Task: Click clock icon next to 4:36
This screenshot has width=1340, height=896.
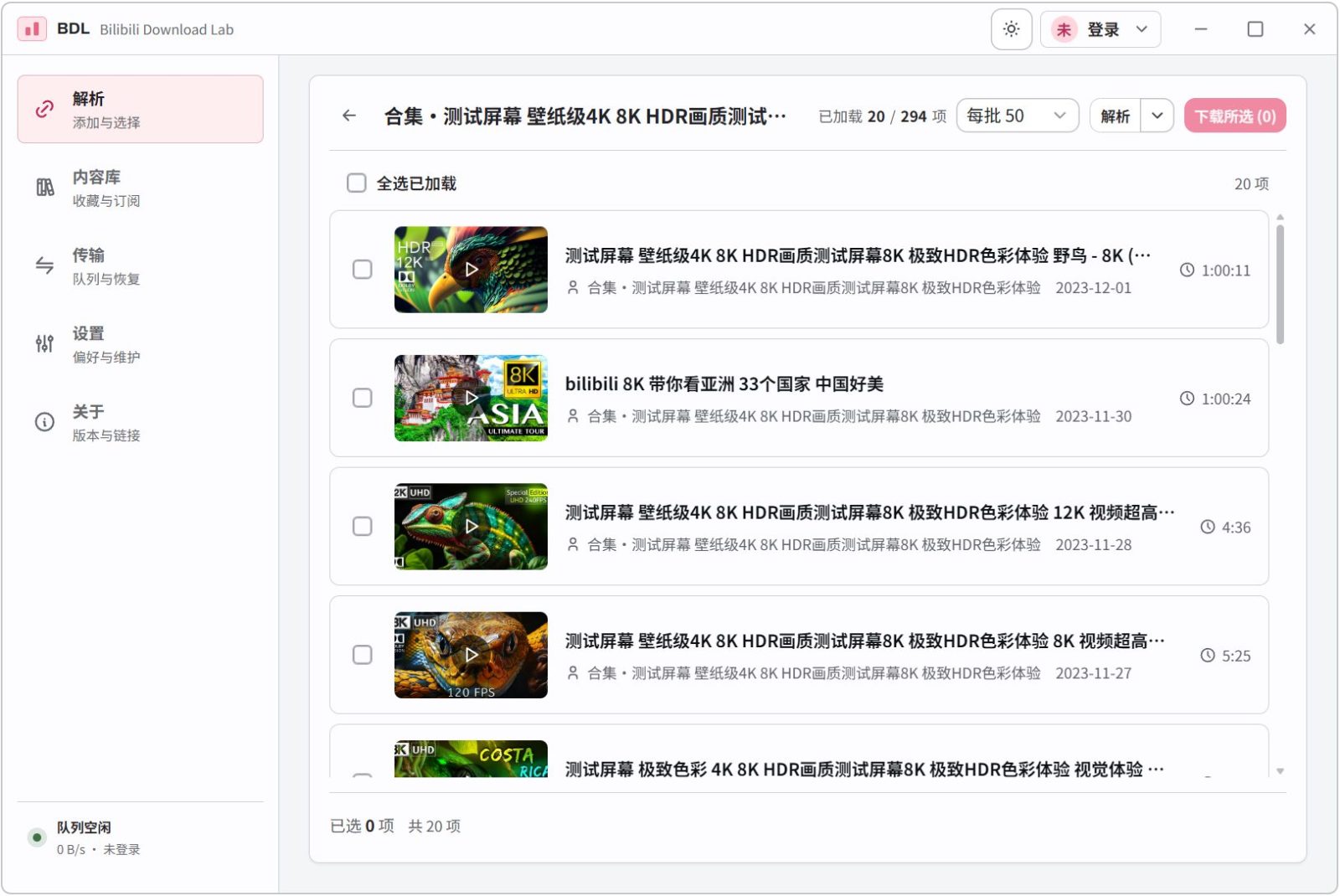Action: pyautogui.click(x=1207, y=527)
